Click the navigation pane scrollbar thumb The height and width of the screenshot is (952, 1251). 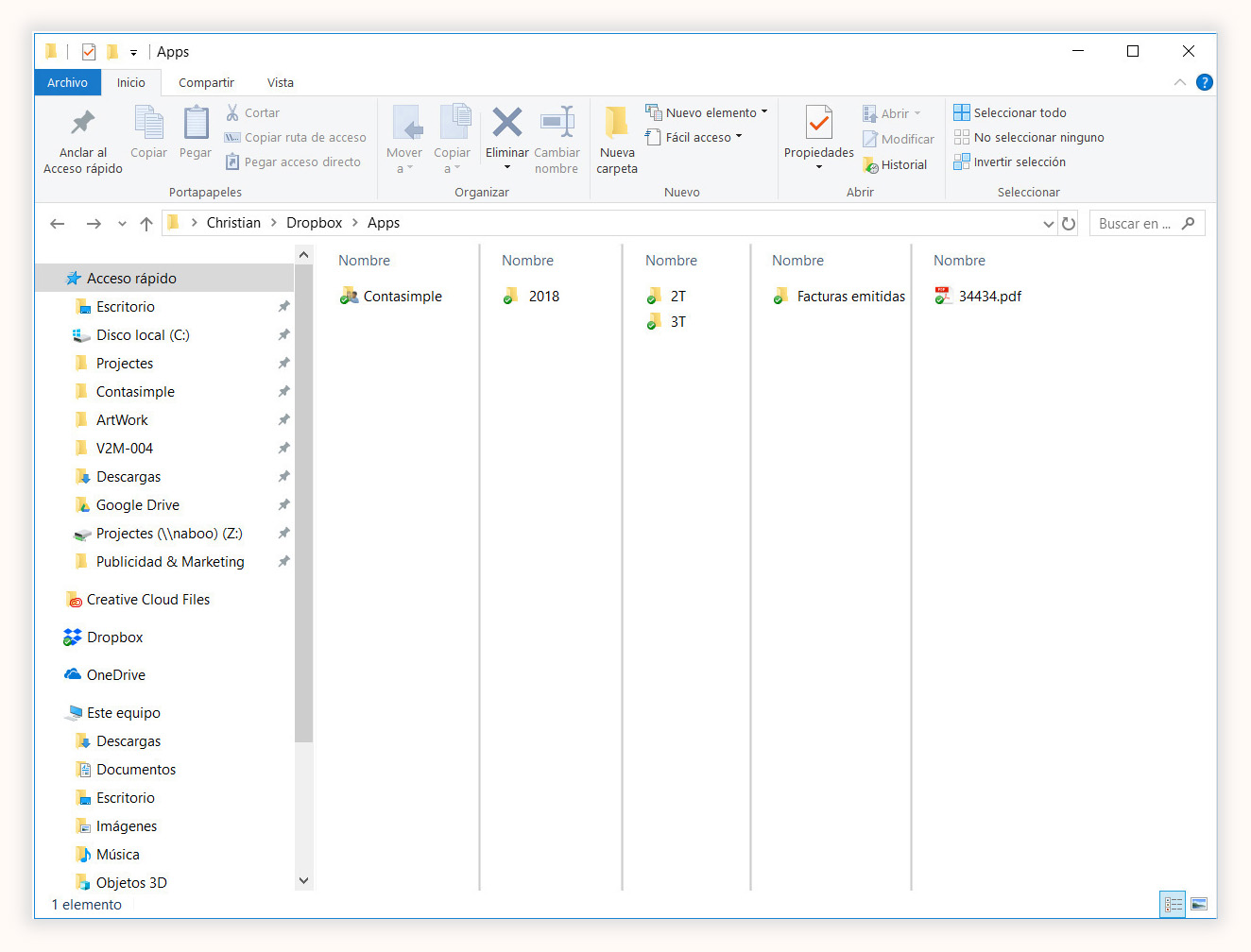303,502
